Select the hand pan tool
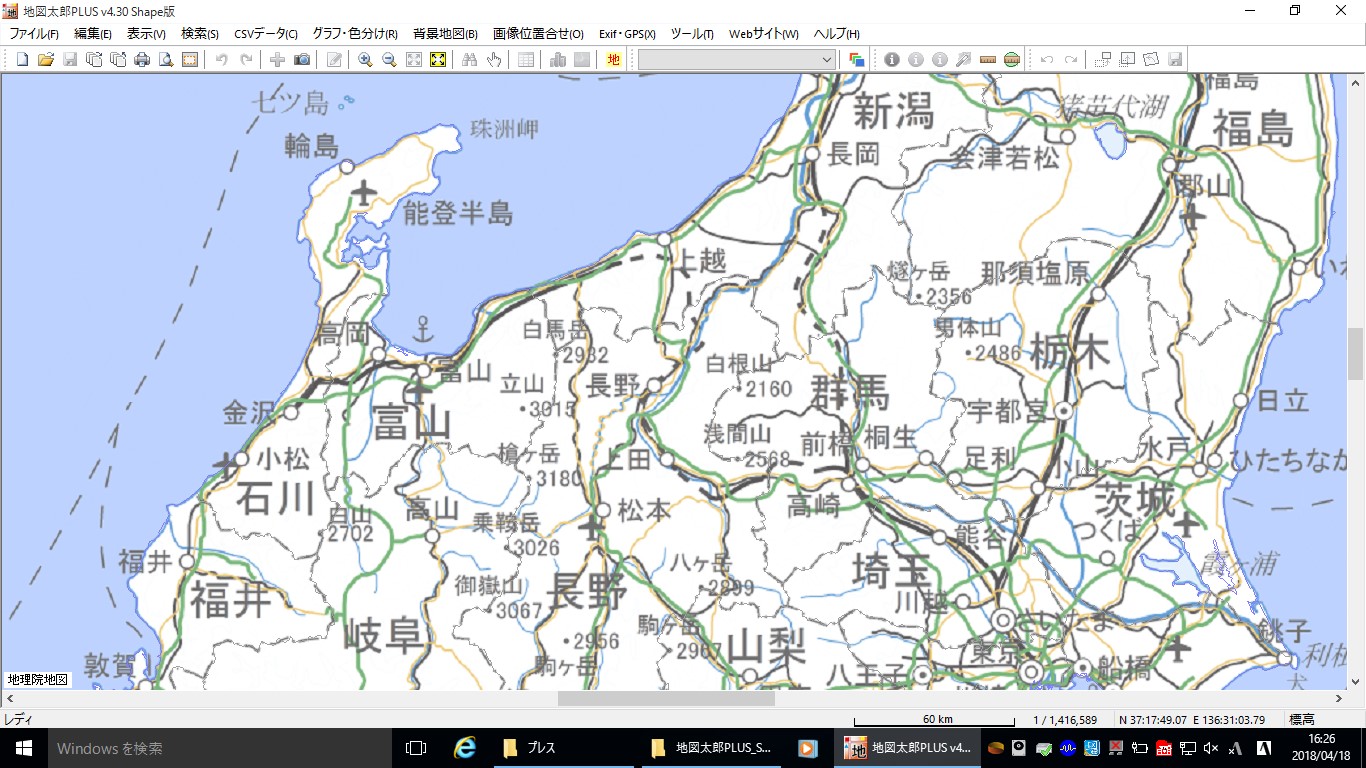 click(494, 60)
